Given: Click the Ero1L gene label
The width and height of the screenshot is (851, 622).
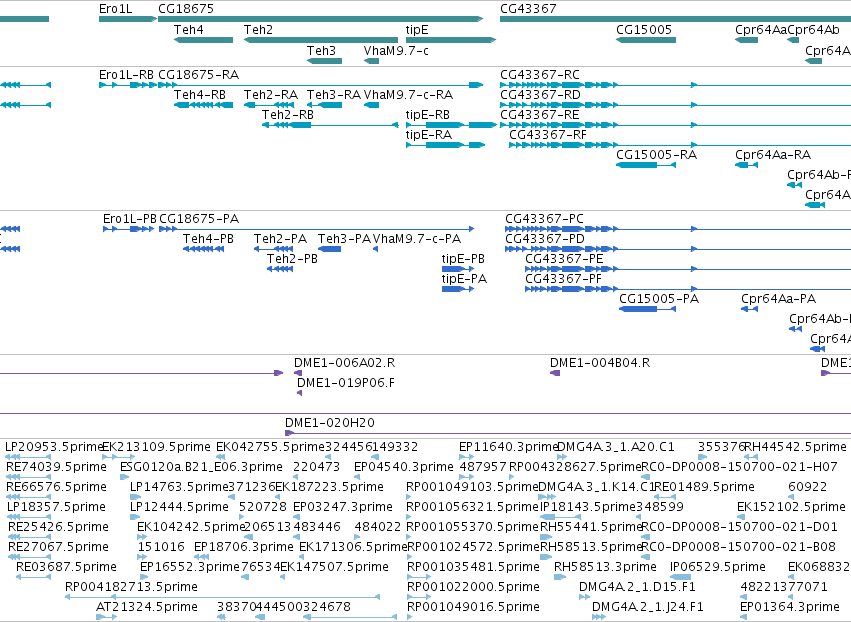Looking at the screenshot, I should pyautogui.click(x=115, y=9).
